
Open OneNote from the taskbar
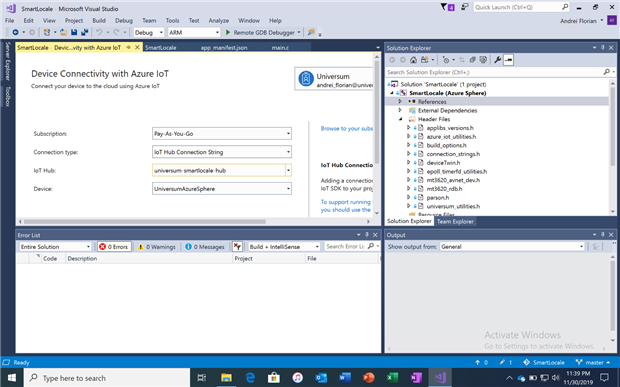[x=416, y=378]
